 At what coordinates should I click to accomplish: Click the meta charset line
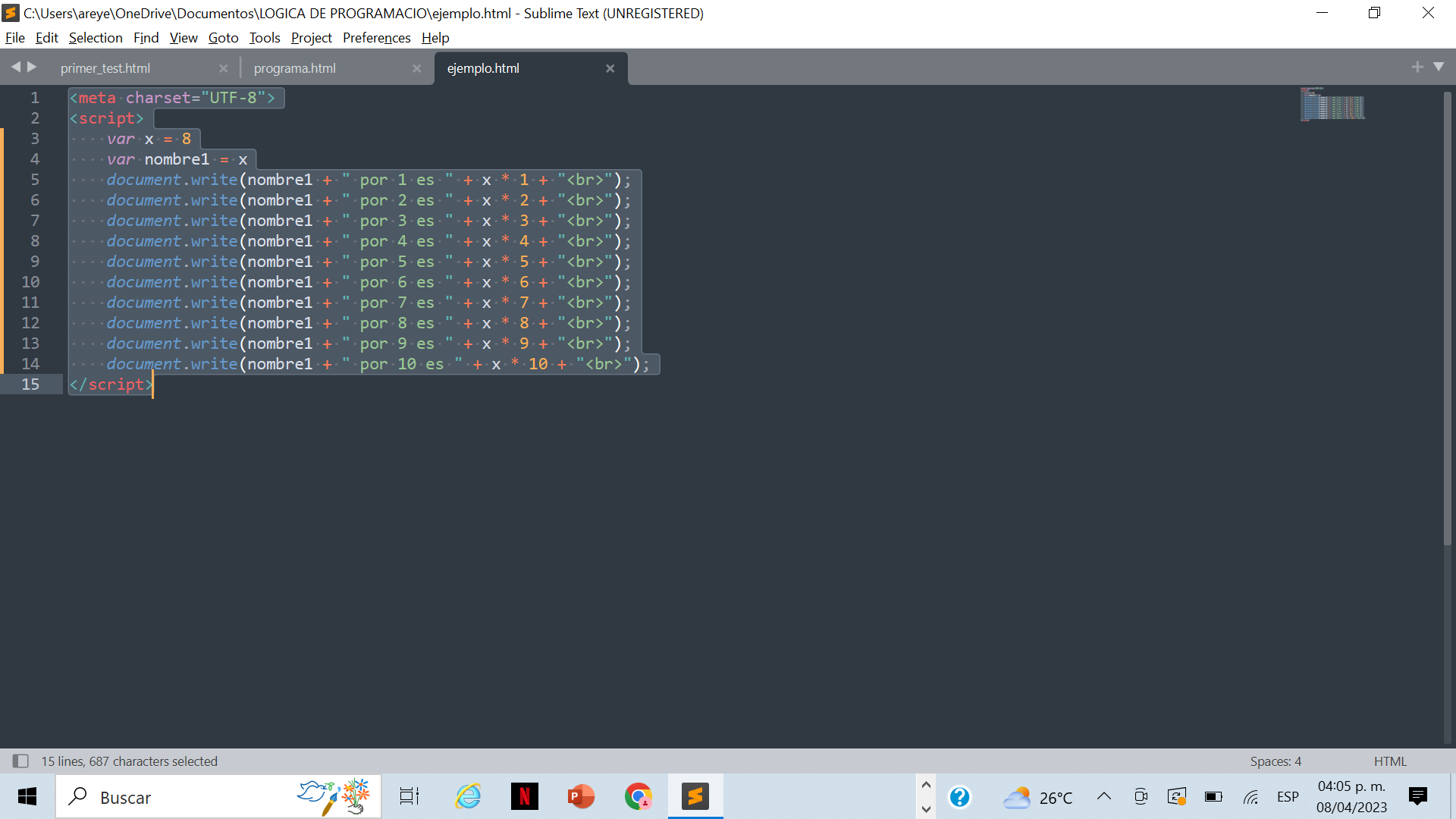[x=173, y=98]
